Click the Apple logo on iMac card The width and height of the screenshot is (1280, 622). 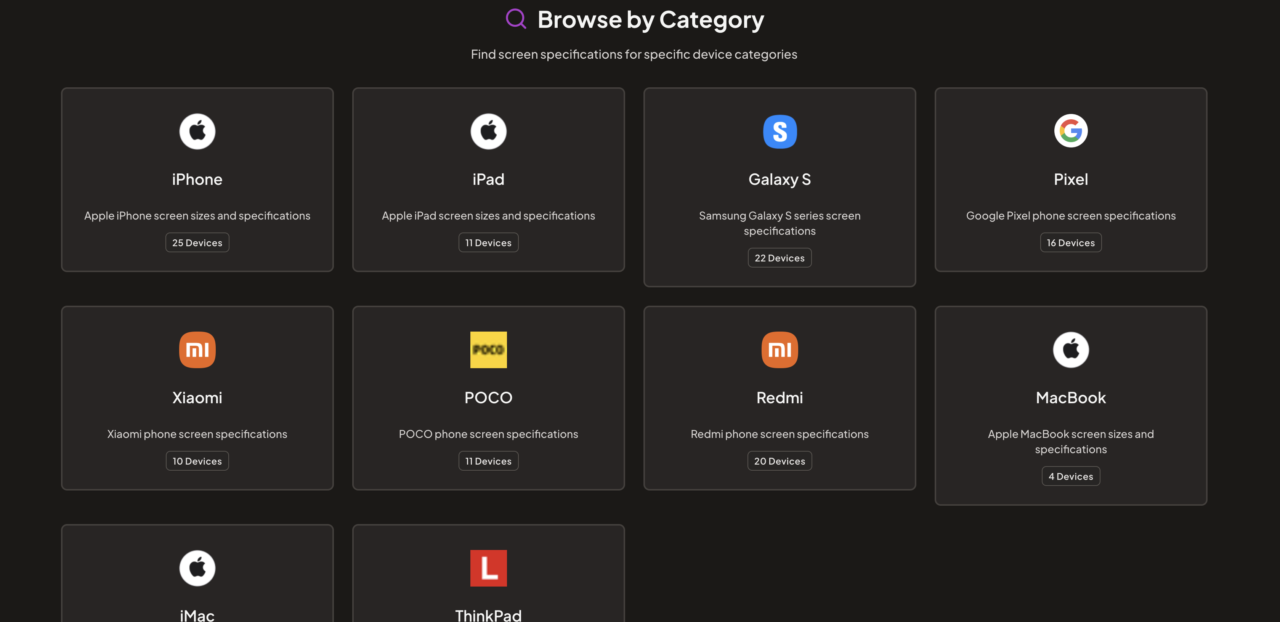[197, 568]
